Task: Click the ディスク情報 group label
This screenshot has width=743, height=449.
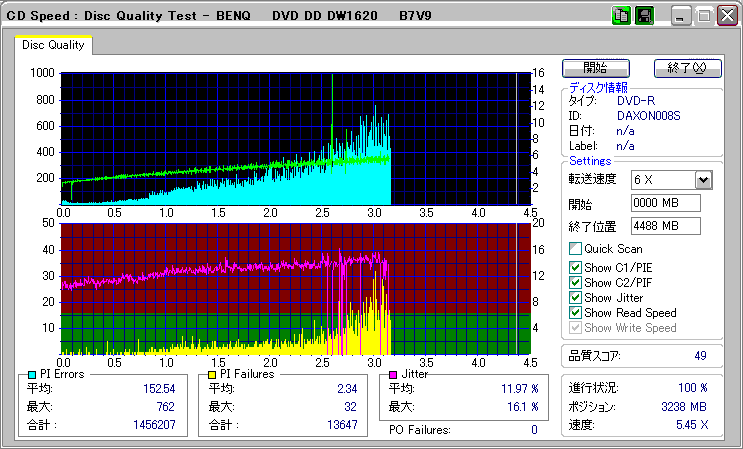Action: click(x=598, y=88)
